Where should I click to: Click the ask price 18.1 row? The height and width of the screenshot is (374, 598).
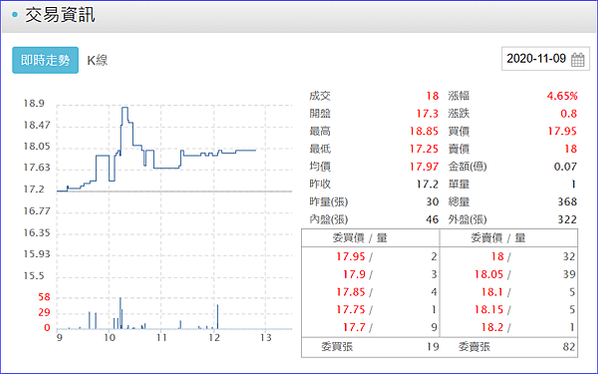point(509,292)
